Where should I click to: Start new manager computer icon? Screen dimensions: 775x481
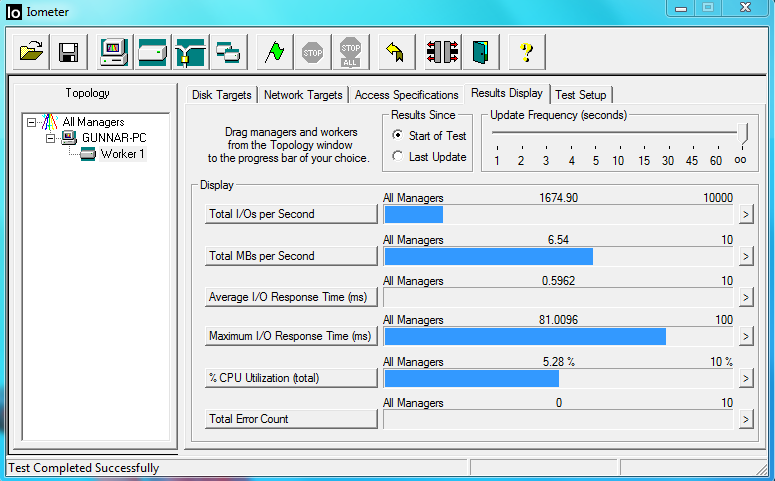pyautogui.click(x=114, y=52)
